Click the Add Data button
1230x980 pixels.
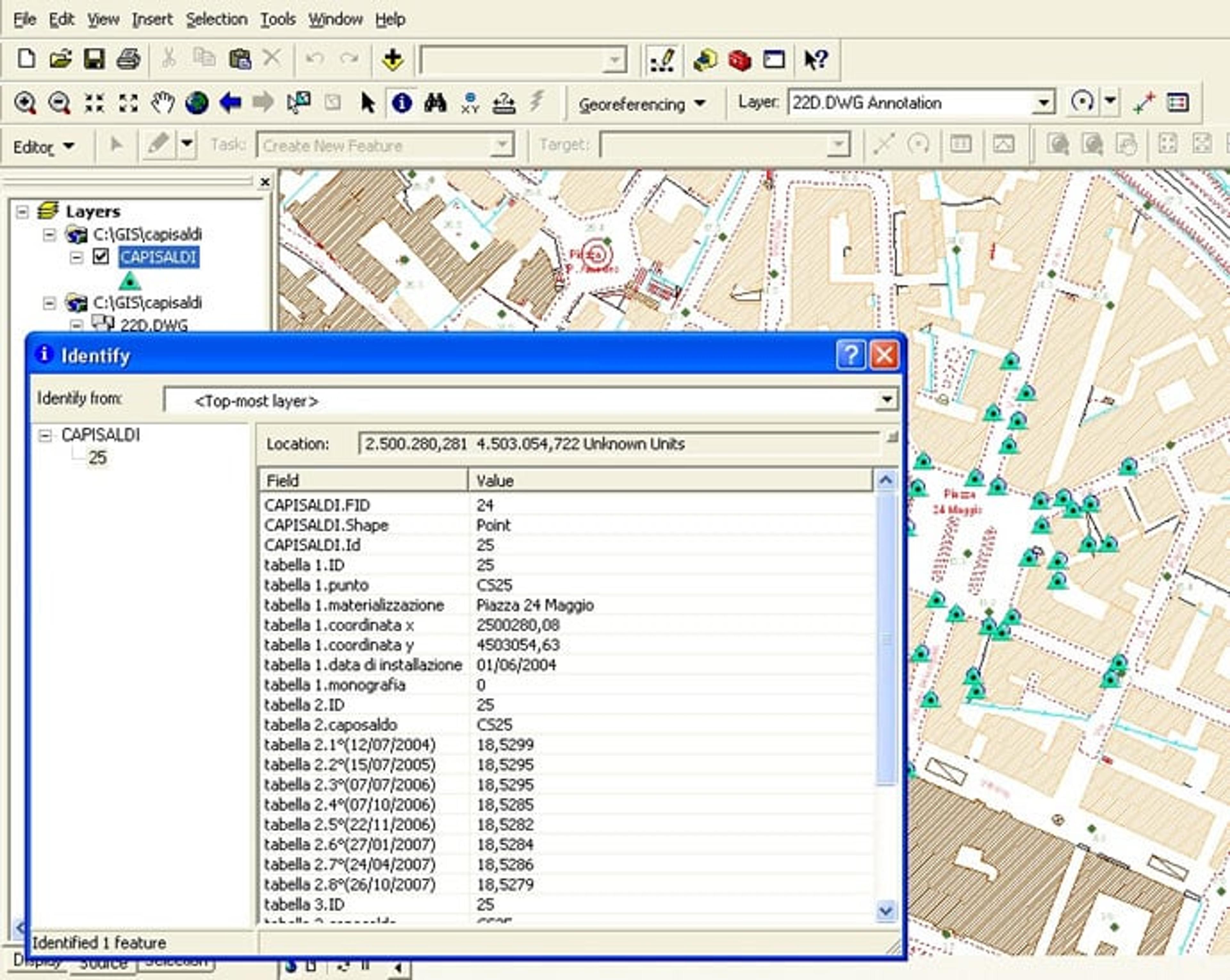coord(392,59)
